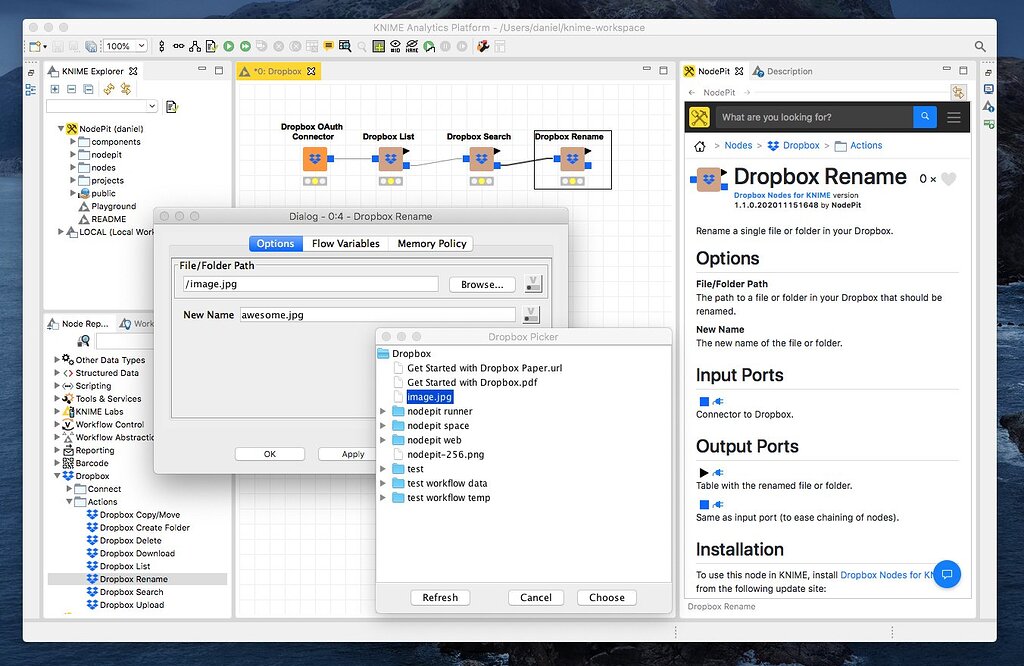The width and height of the screenshot is (1024, 666).
Task: Select nodepit-256.png in the Dropbox Picker
Action: (445, 454)
